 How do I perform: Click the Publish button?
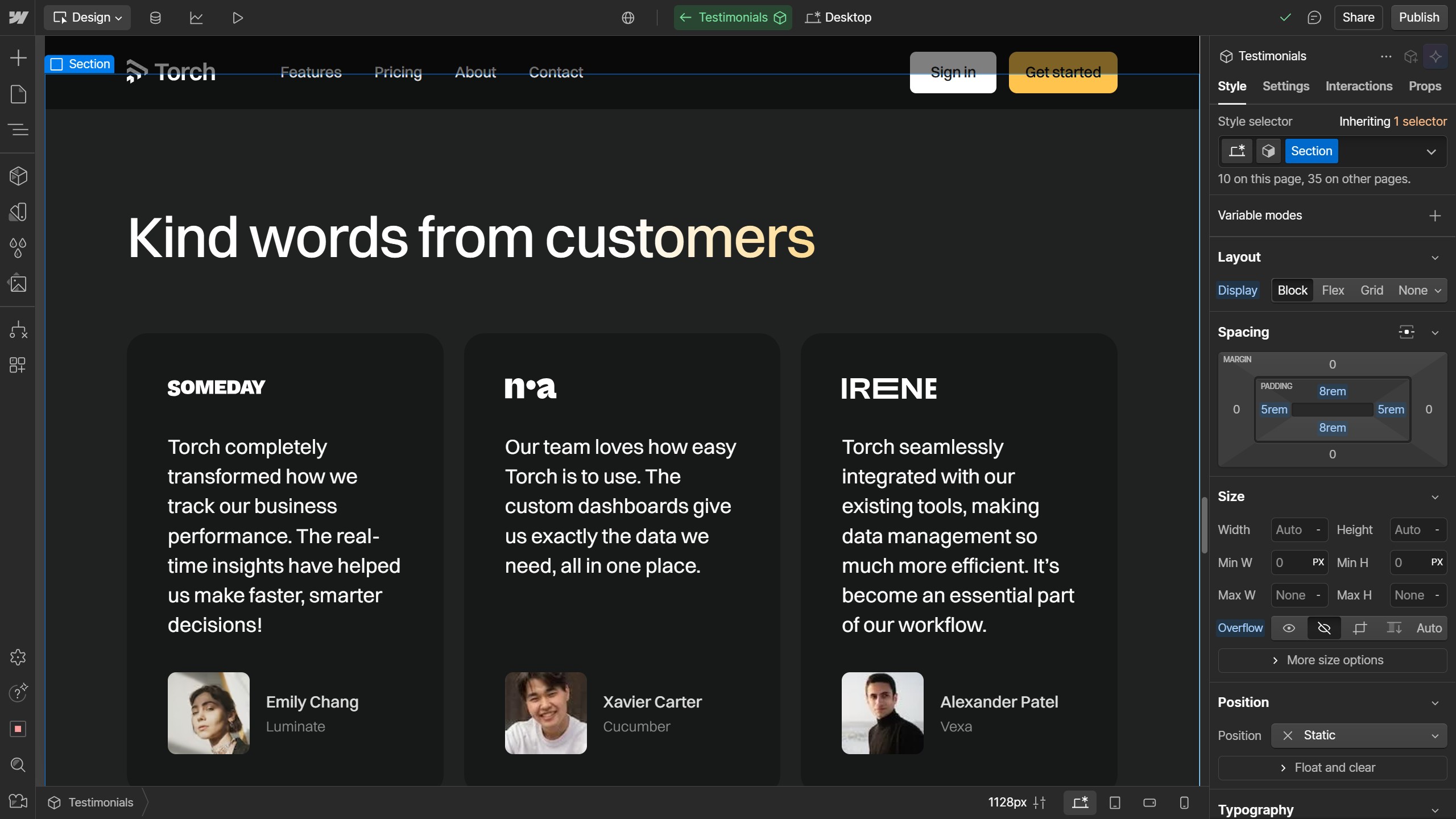[x=1418, y=18]
